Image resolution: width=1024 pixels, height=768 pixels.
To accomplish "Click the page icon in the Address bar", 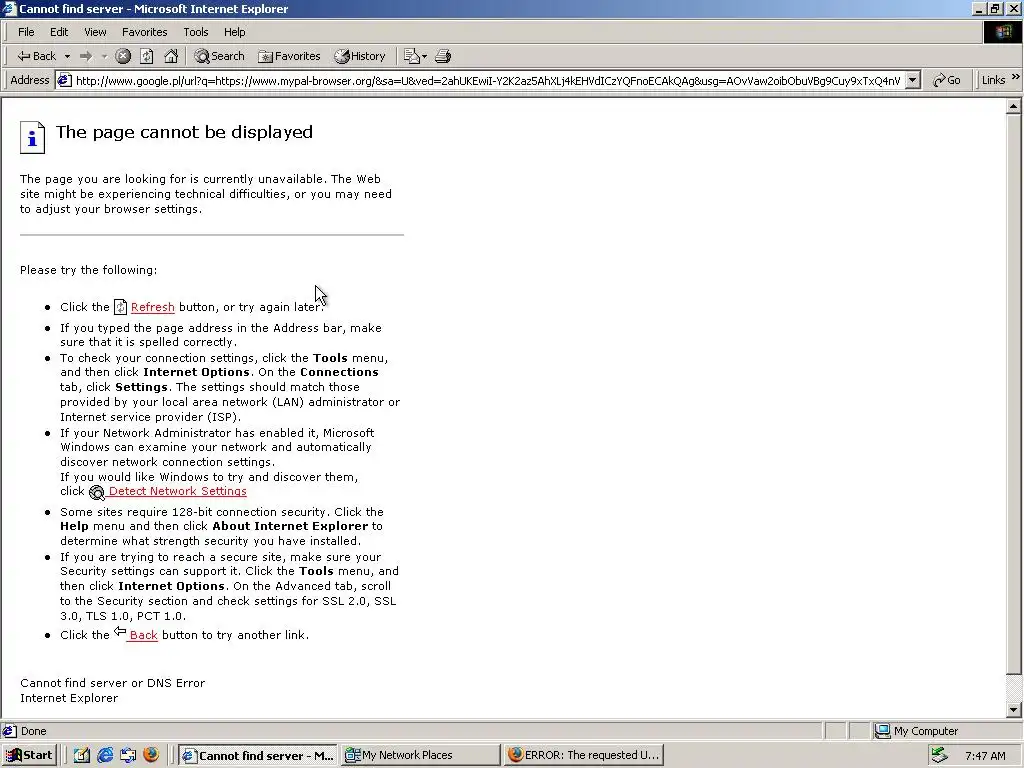I will (x=64, y=80).
